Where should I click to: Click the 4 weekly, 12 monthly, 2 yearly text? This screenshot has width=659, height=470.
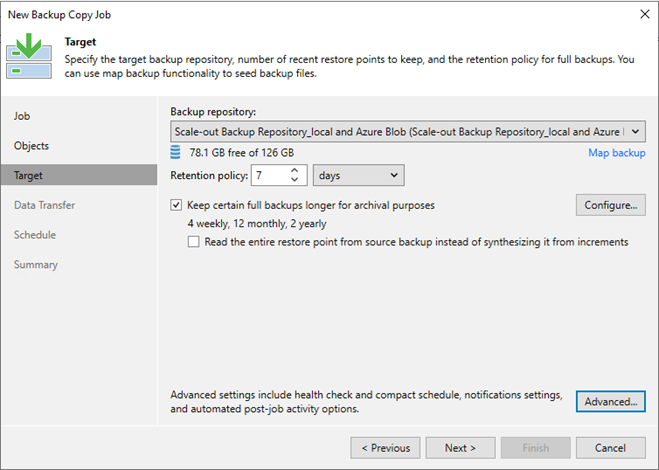pos(257,224)
